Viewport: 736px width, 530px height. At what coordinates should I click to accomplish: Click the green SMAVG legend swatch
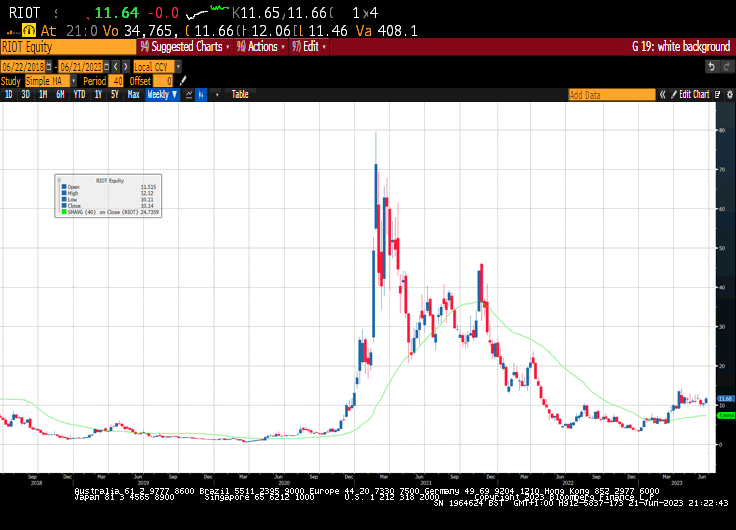(x=64, y=212)
